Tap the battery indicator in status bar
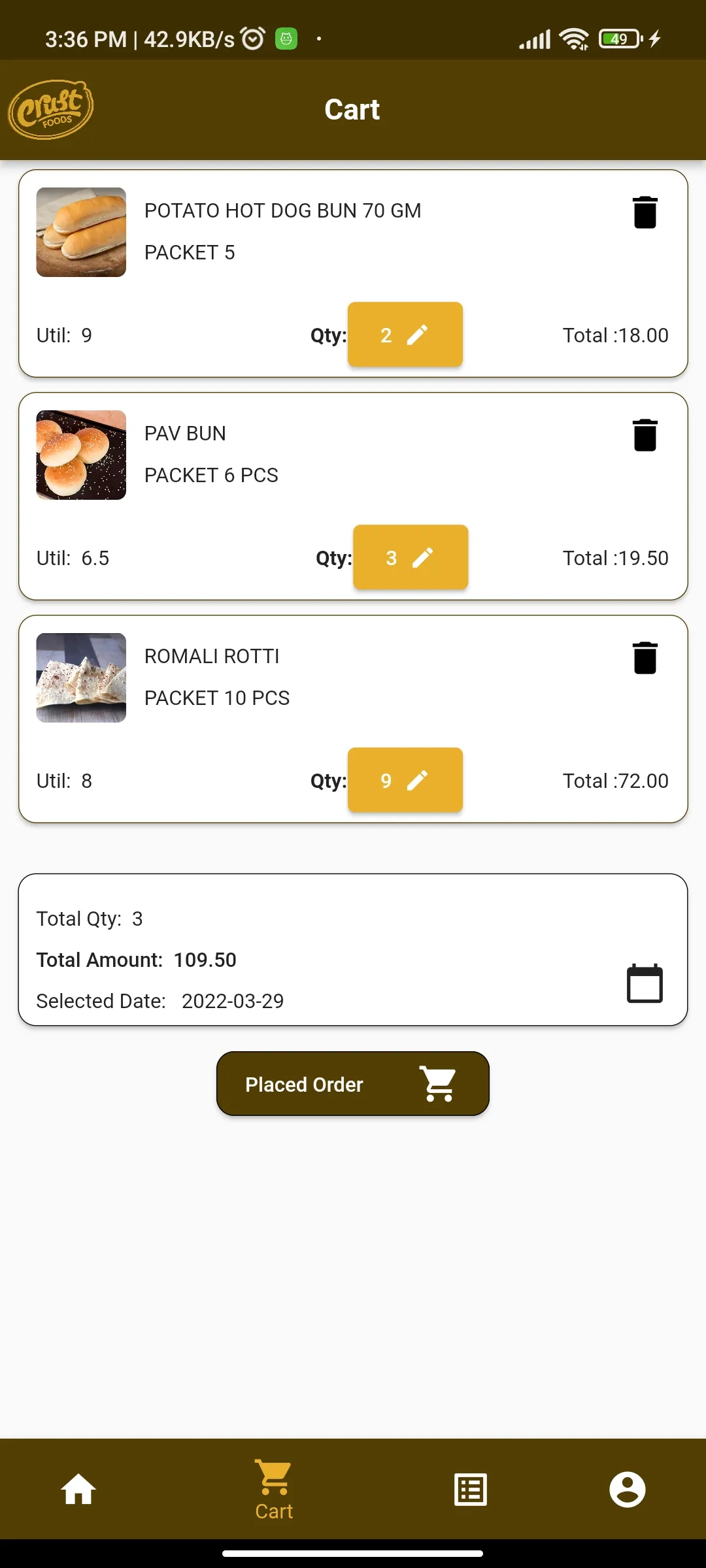This screenshot has width=706, height=1568. [621, 39]
